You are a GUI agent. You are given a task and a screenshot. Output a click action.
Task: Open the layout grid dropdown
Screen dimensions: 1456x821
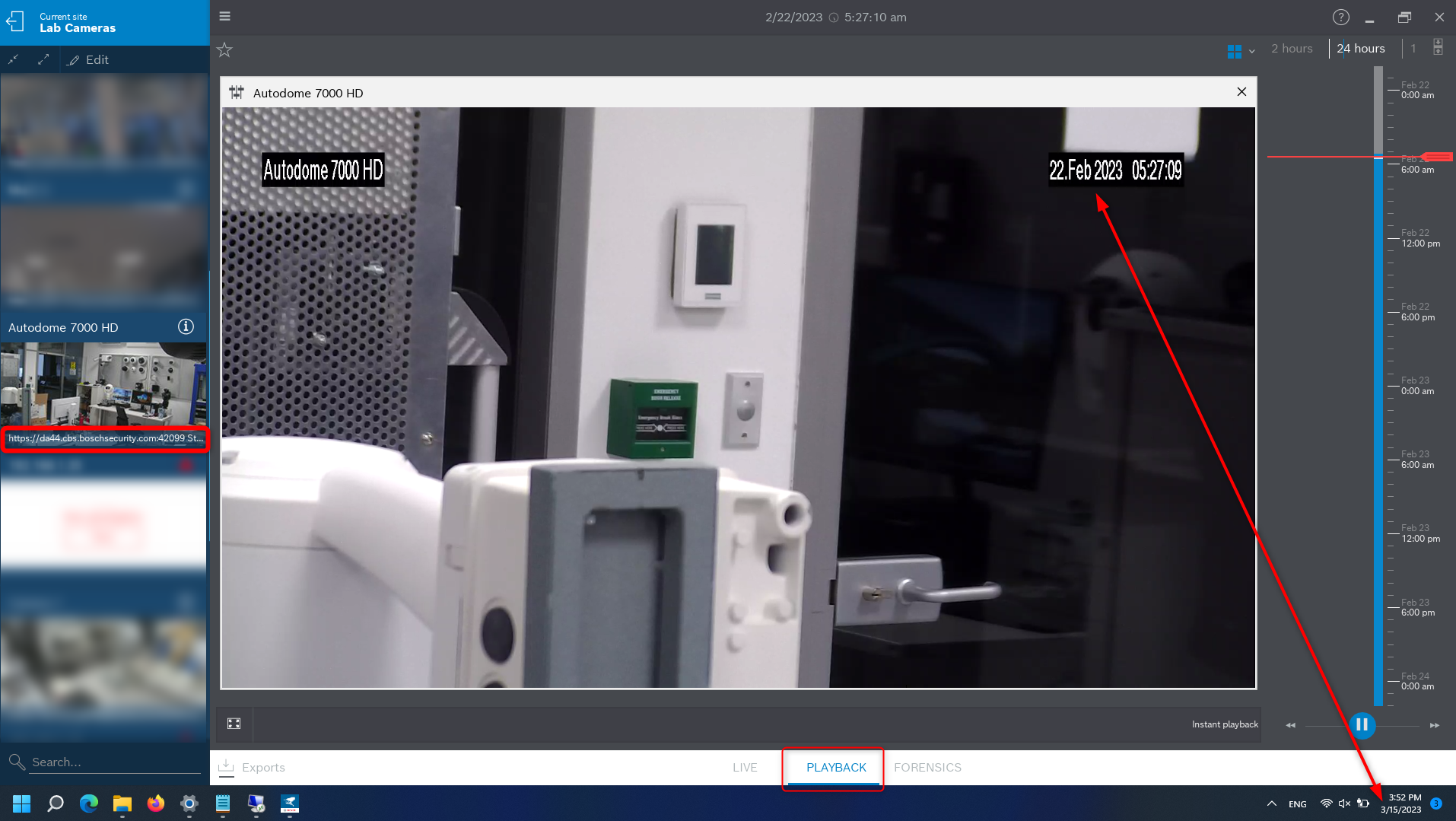coord(1240,51)
